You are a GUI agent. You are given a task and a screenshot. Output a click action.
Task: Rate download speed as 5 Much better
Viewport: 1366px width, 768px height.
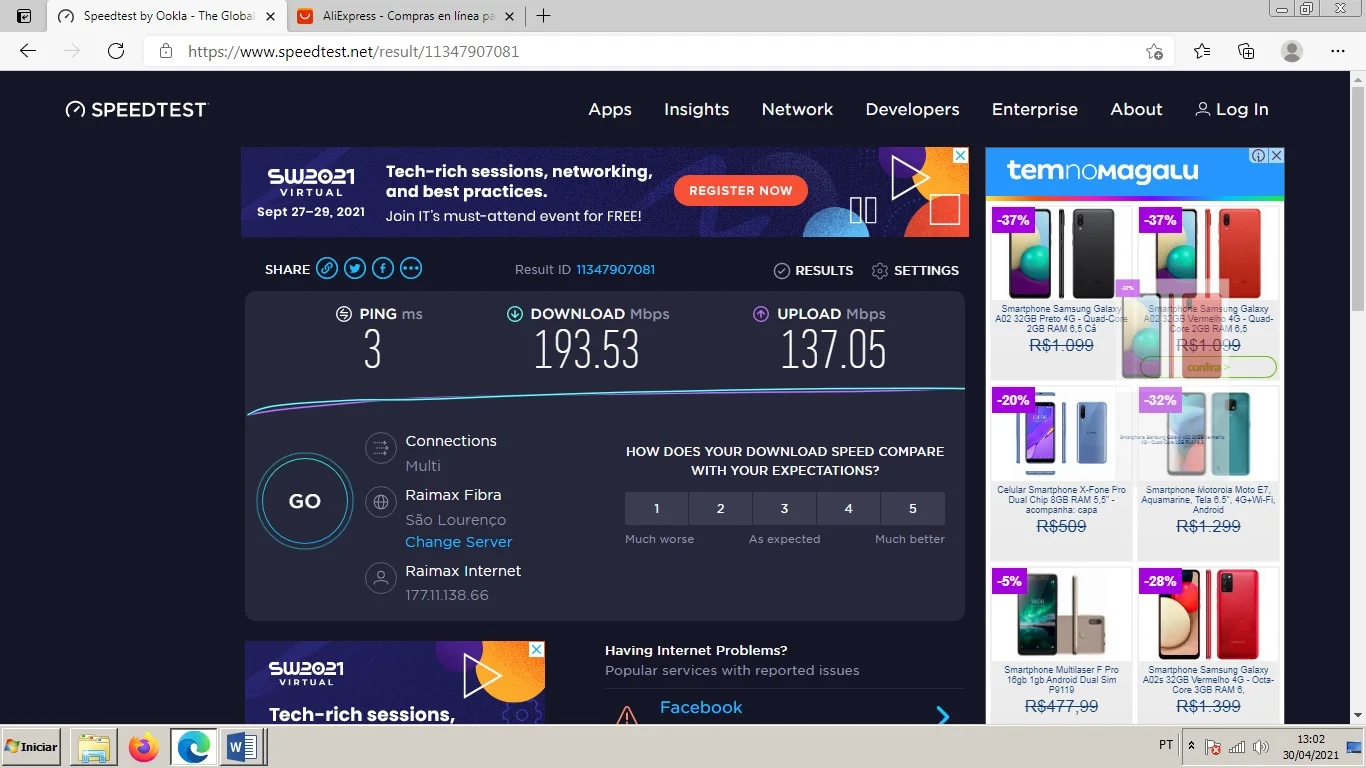912,509
